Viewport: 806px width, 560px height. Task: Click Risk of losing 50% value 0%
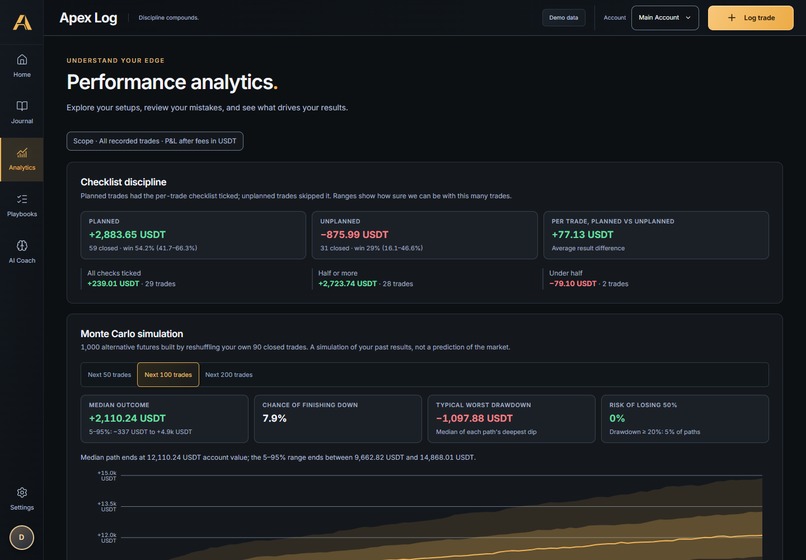pos(617,418)
